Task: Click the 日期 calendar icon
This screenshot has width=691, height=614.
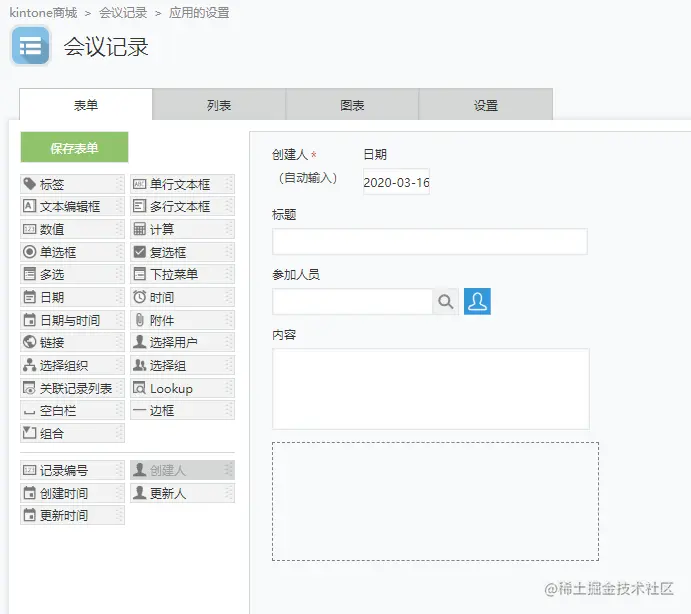Action: 30,297
